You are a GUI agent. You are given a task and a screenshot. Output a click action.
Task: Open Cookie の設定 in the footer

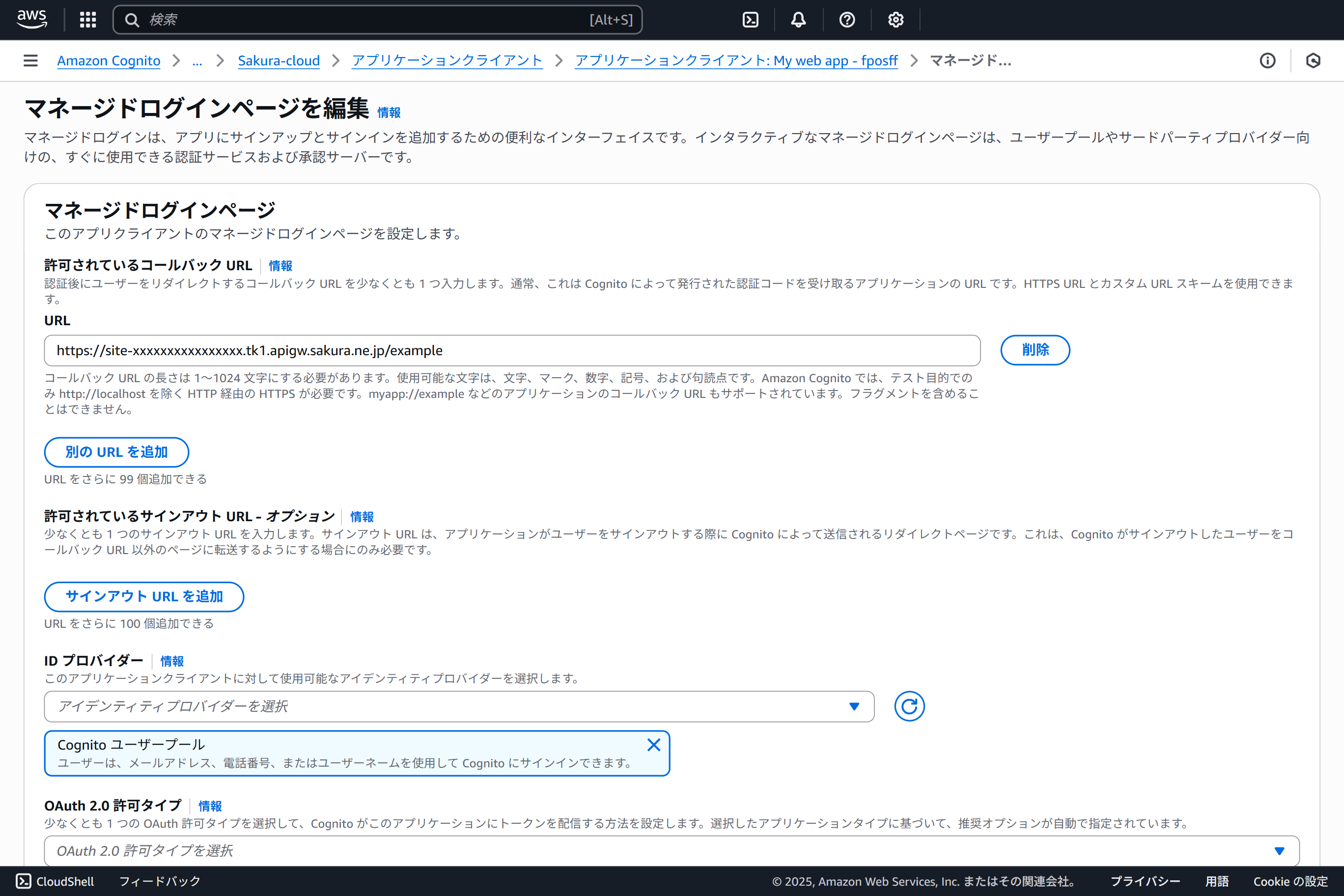[1290, 881]
